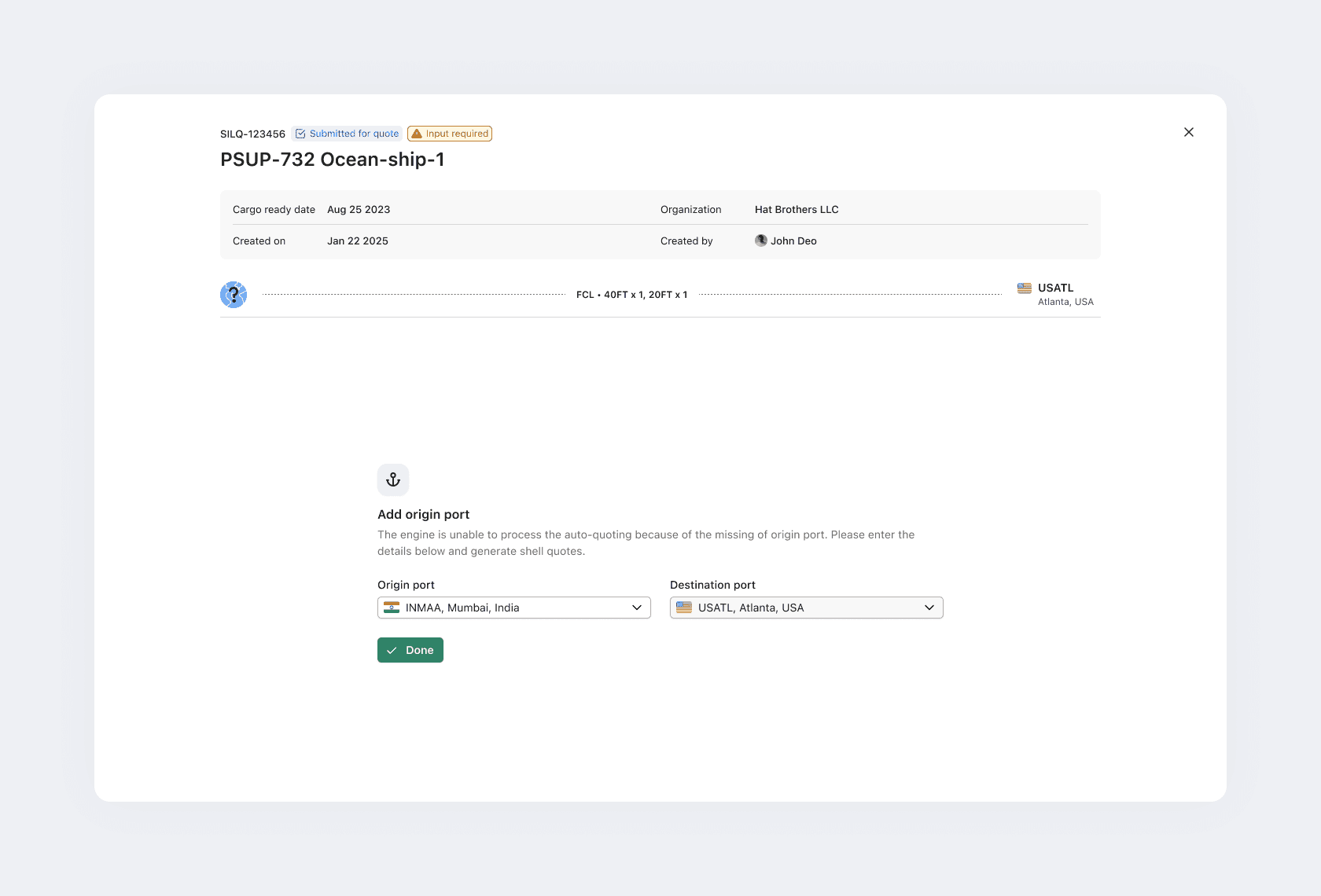
Task: Click the Input required status tag
Action: click(x=450, y=134)
